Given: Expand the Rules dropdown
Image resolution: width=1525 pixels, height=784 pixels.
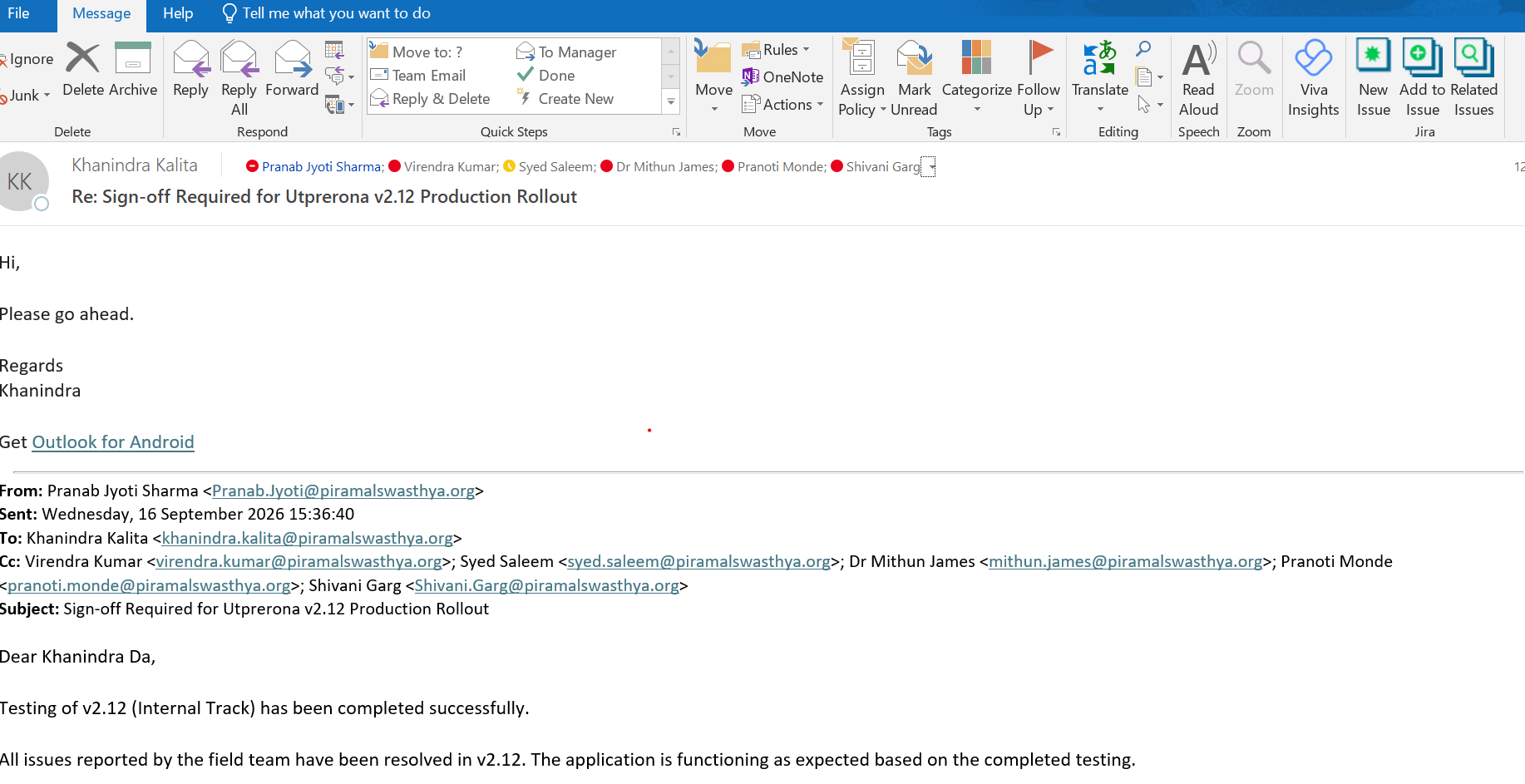Looking at the screenshot, I should tap(776, 50).
